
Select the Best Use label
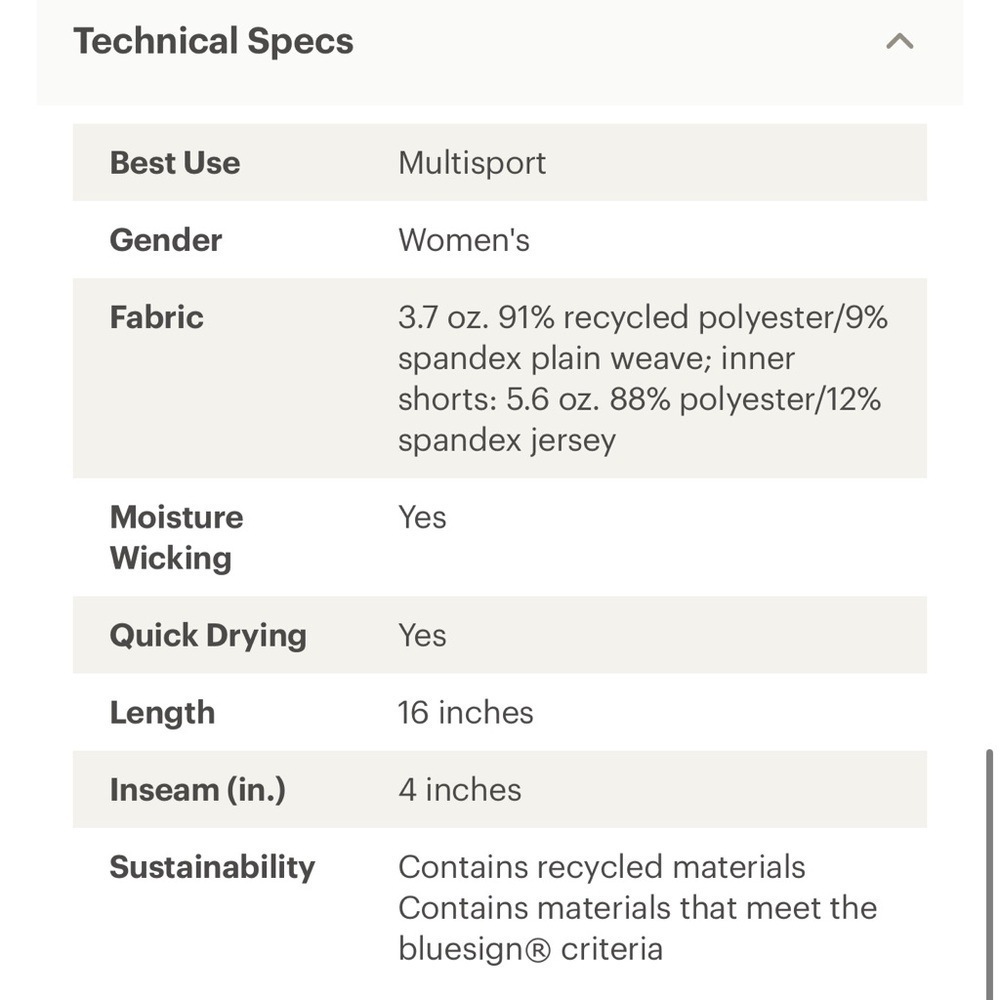pos(175,163)
